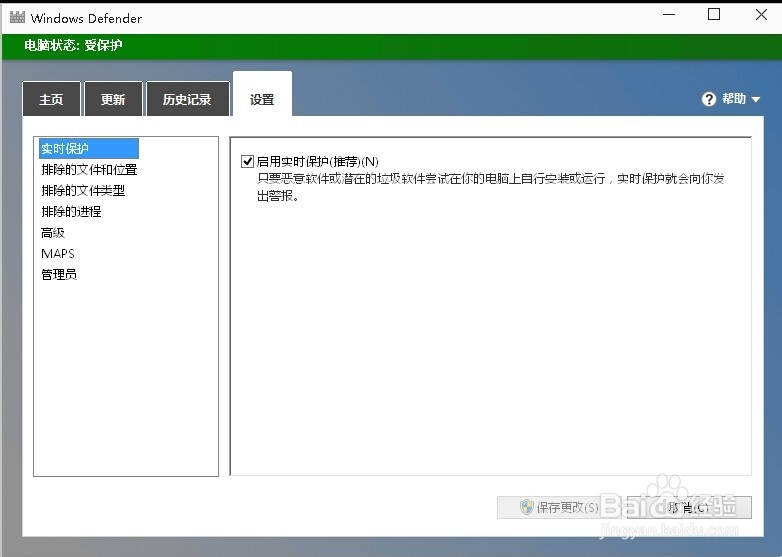The width and height of the screenshot is (782, 557).
Task: Open the 历史记录 tab
Action: click(188, 99)
